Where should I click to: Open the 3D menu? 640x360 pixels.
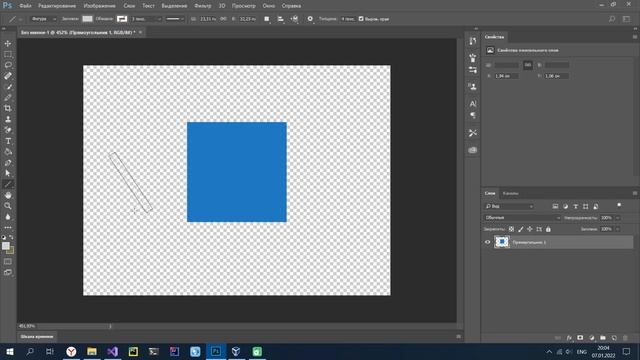(222, 6)
